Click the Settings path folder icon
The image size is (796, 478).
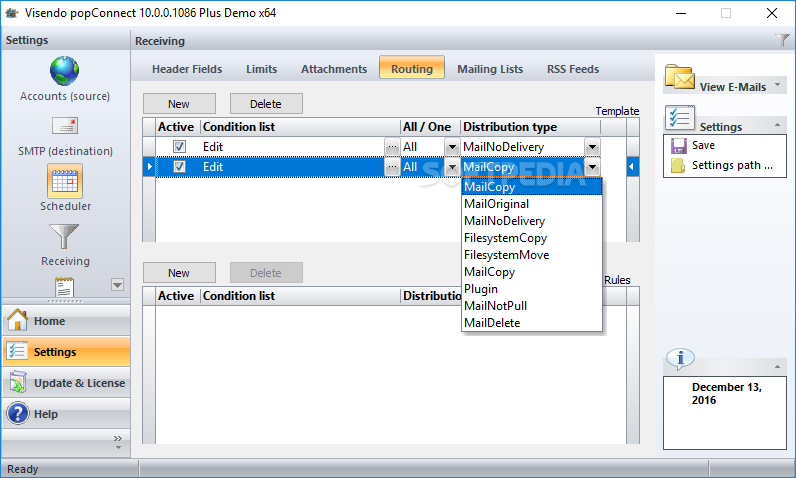(x=678, y=165)
